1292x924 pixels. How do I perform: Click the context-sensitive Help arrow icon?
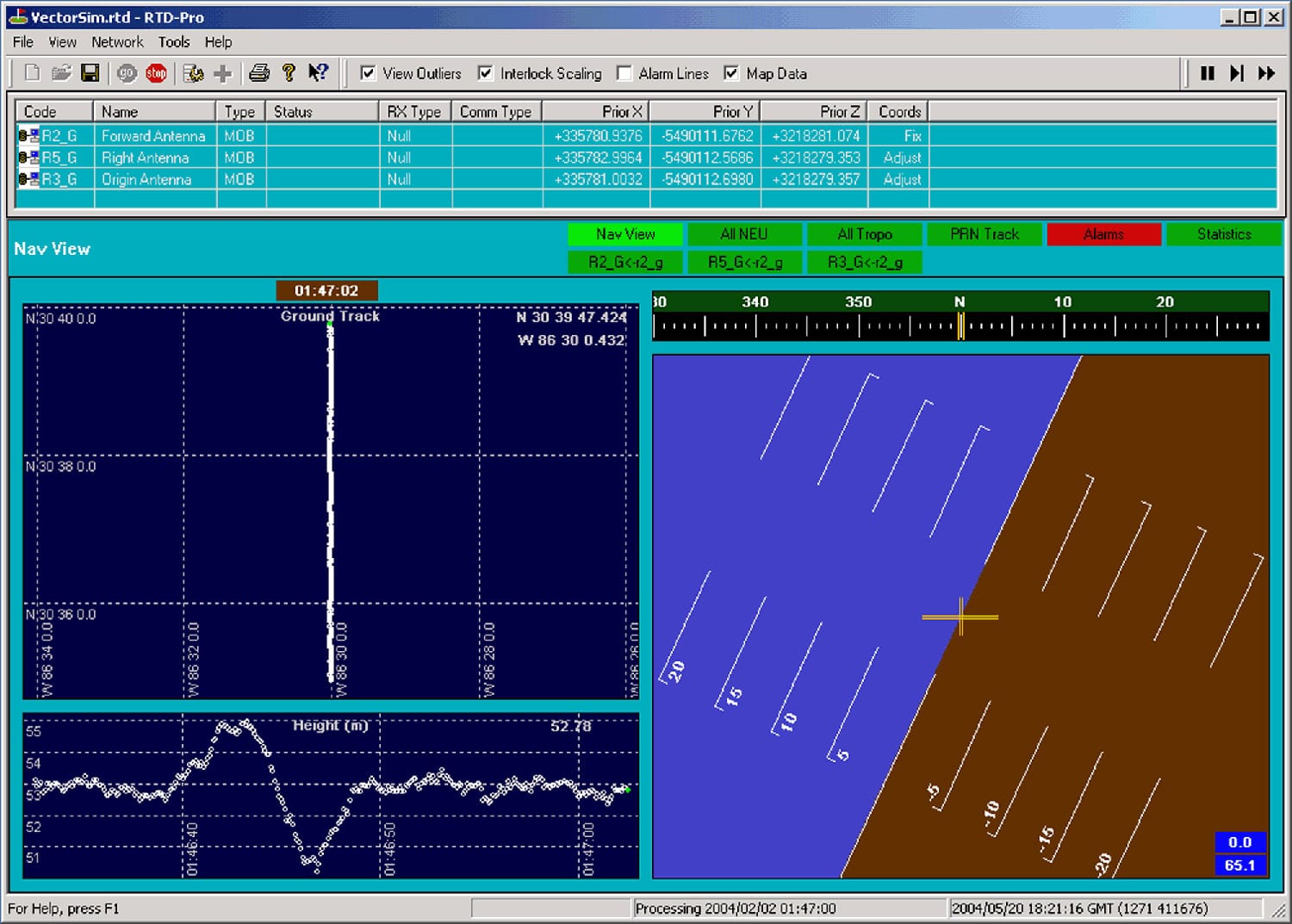318,73
